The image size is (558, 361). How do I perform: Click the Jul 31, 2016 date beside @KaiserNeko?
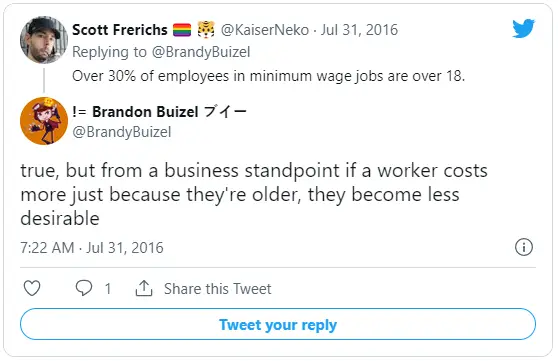359,30
